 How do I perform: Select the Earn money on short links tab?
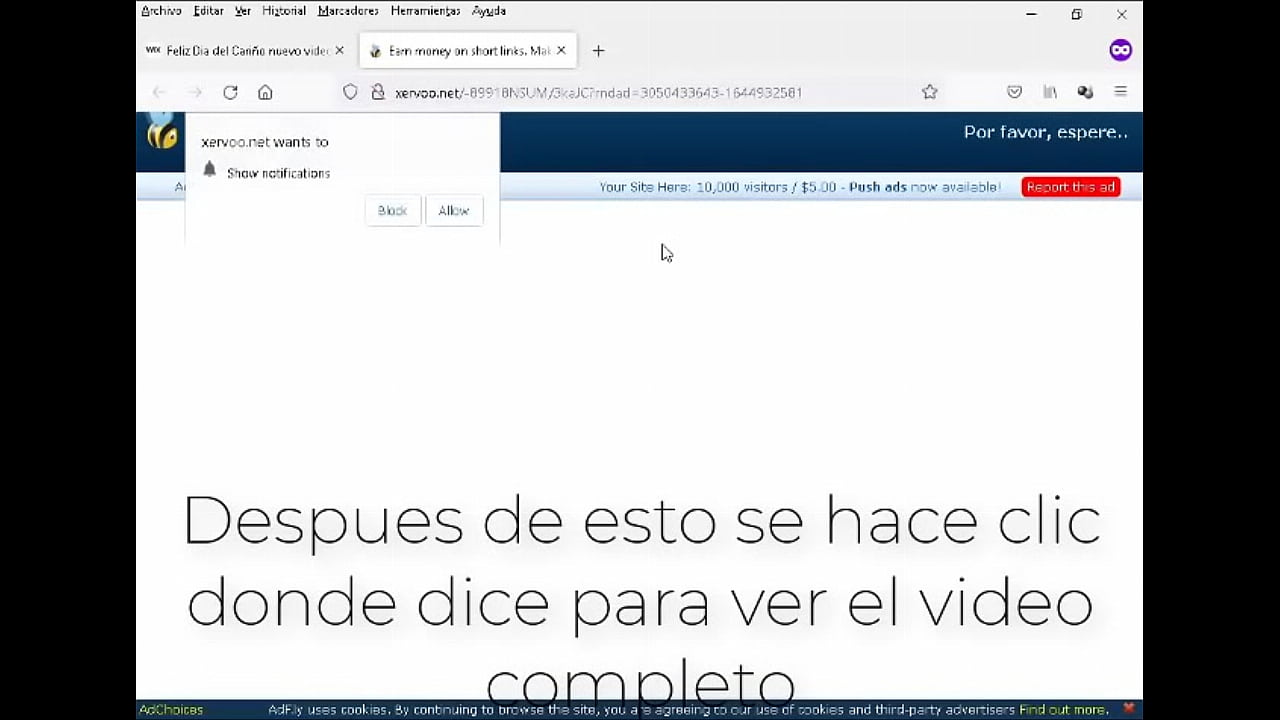tap(468, 51)
